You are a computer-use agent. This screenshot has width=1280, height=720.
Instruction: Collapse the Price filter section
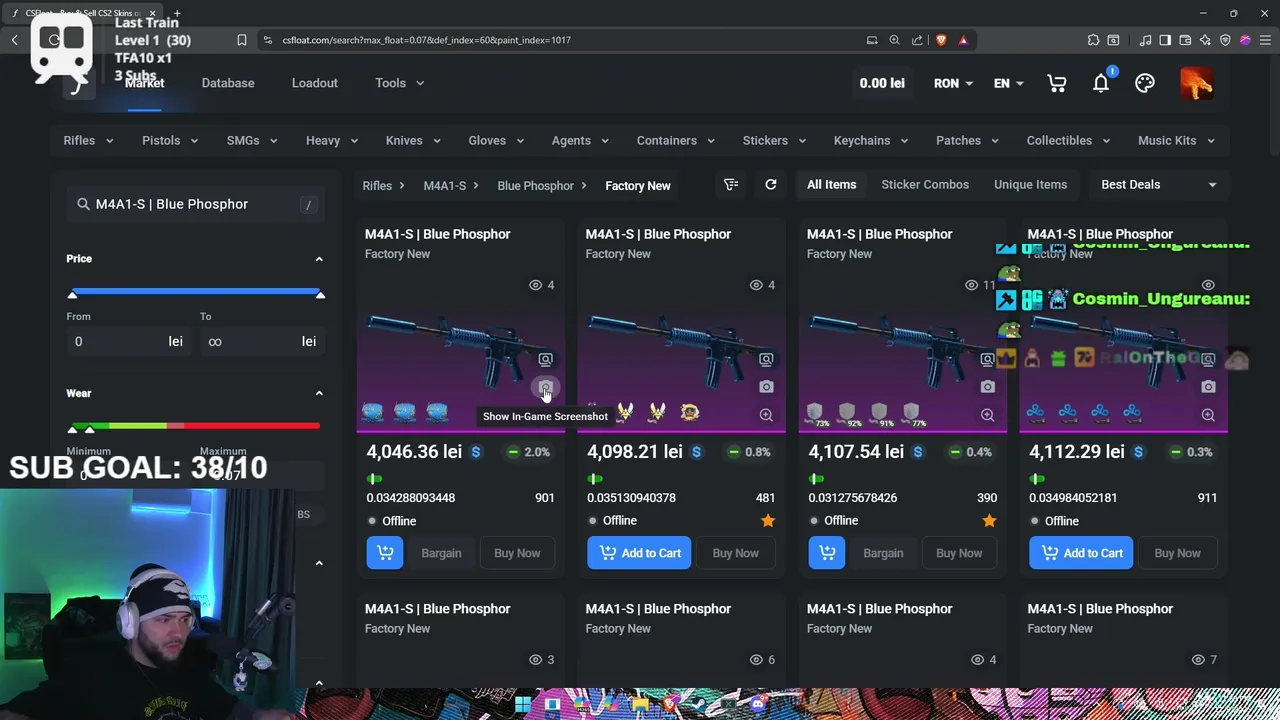tap(319, 259)
